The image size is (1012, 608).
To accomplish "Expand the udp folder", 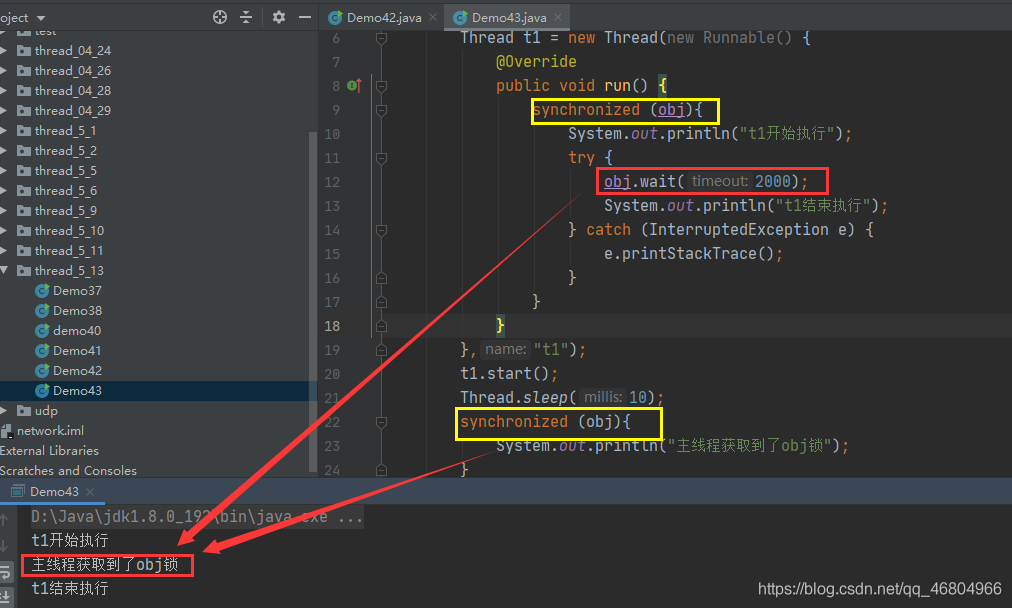I will pos(4,410).
